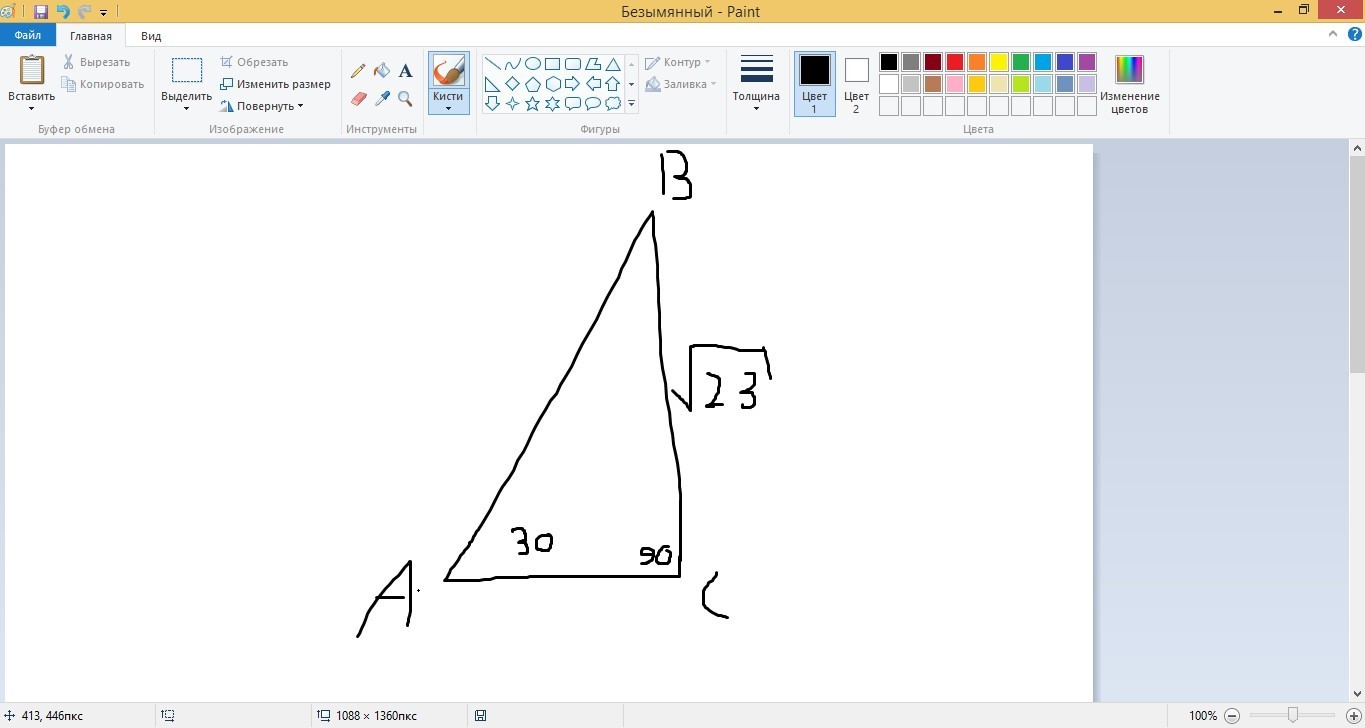Select the Text tool
Image resolution: width=1365 pixels, height=728 pixels.
click(405, 71)
